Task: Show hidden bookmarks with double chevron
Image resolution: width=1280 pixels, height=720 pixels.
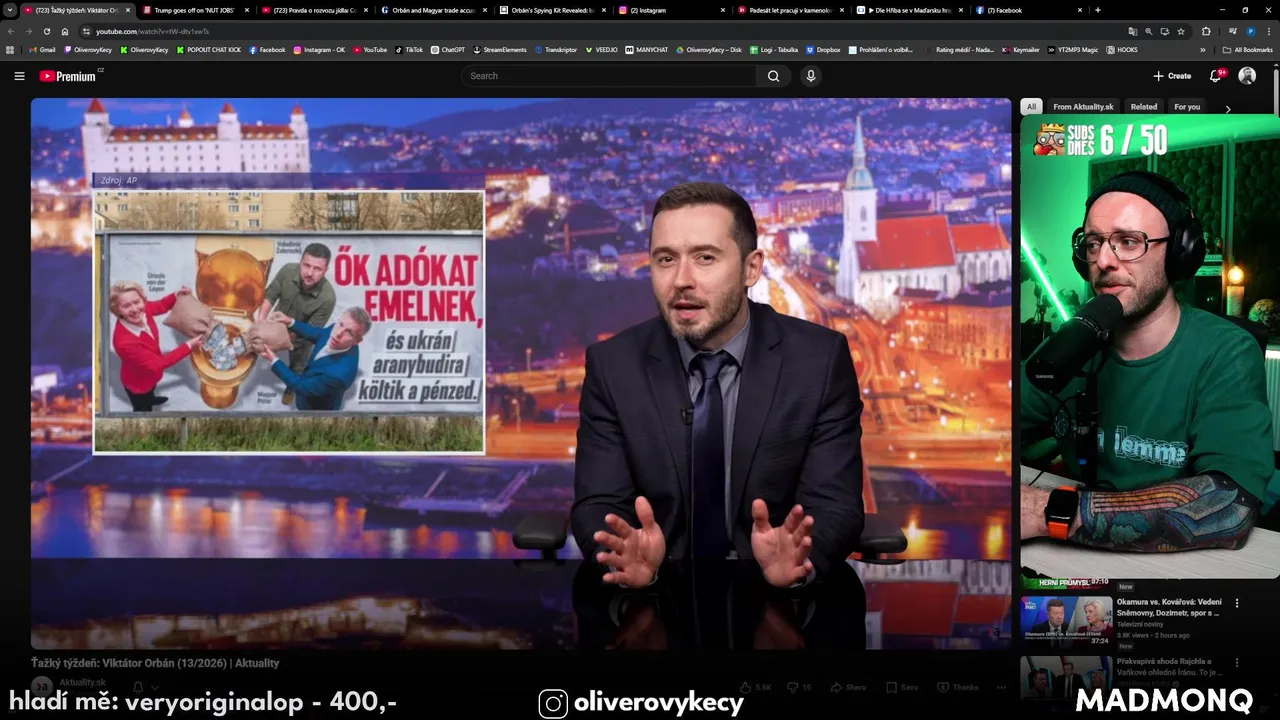Action: (1203, 49)
